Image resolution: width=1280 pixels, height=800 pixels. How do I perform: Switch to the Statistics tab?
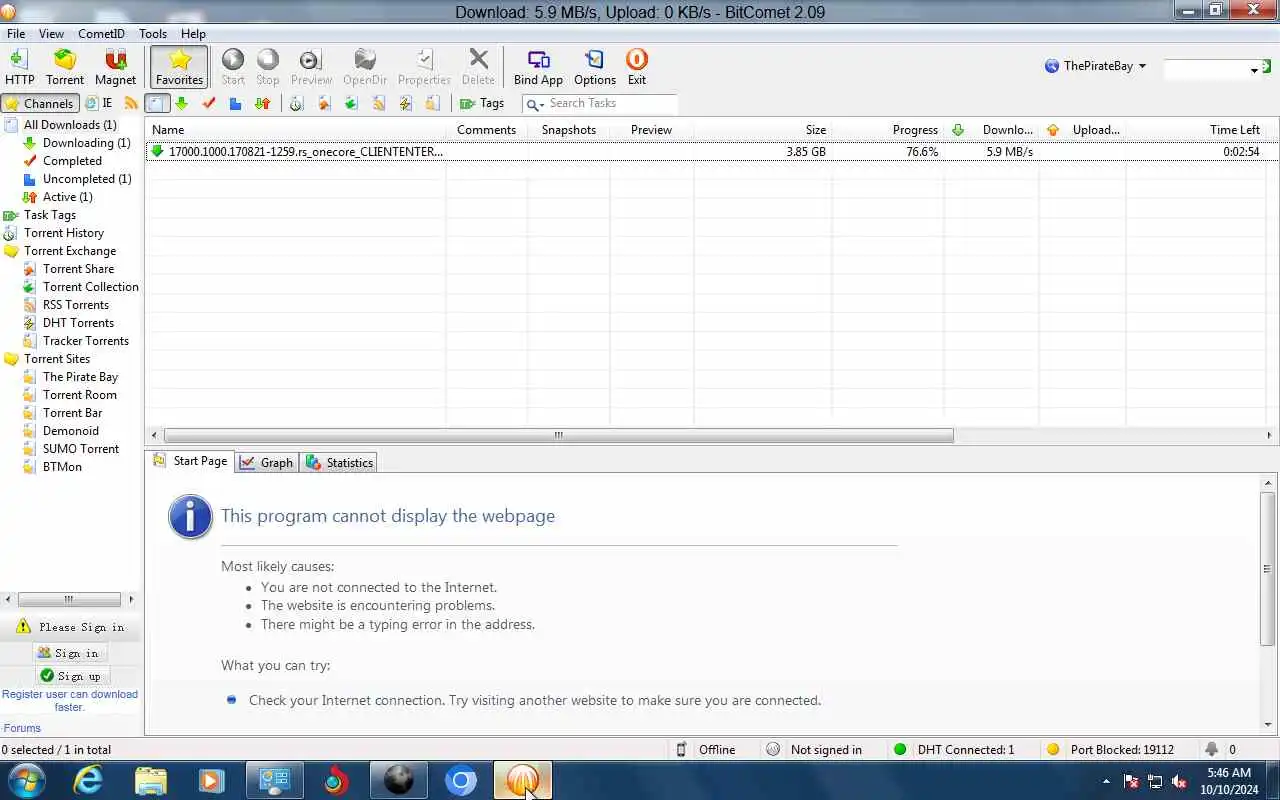click(340, 462)
